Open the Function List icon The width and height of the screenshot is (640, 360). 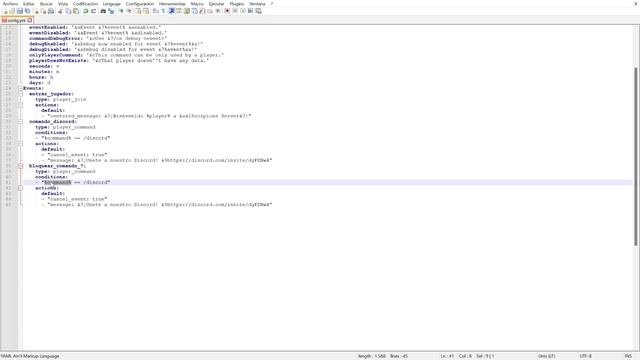point(202,11)
